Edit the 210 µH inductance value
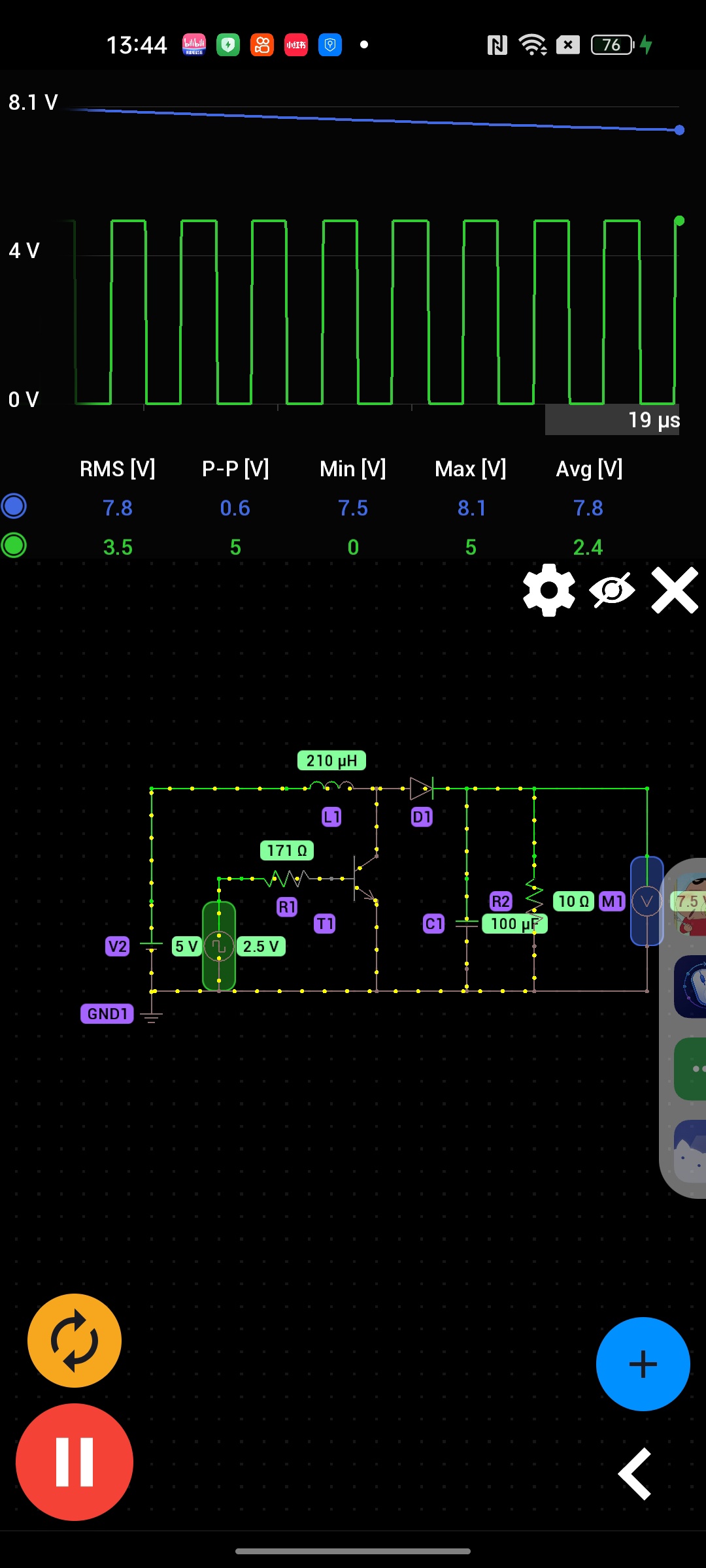The image size is (706, 1568). tap(331, 760)
